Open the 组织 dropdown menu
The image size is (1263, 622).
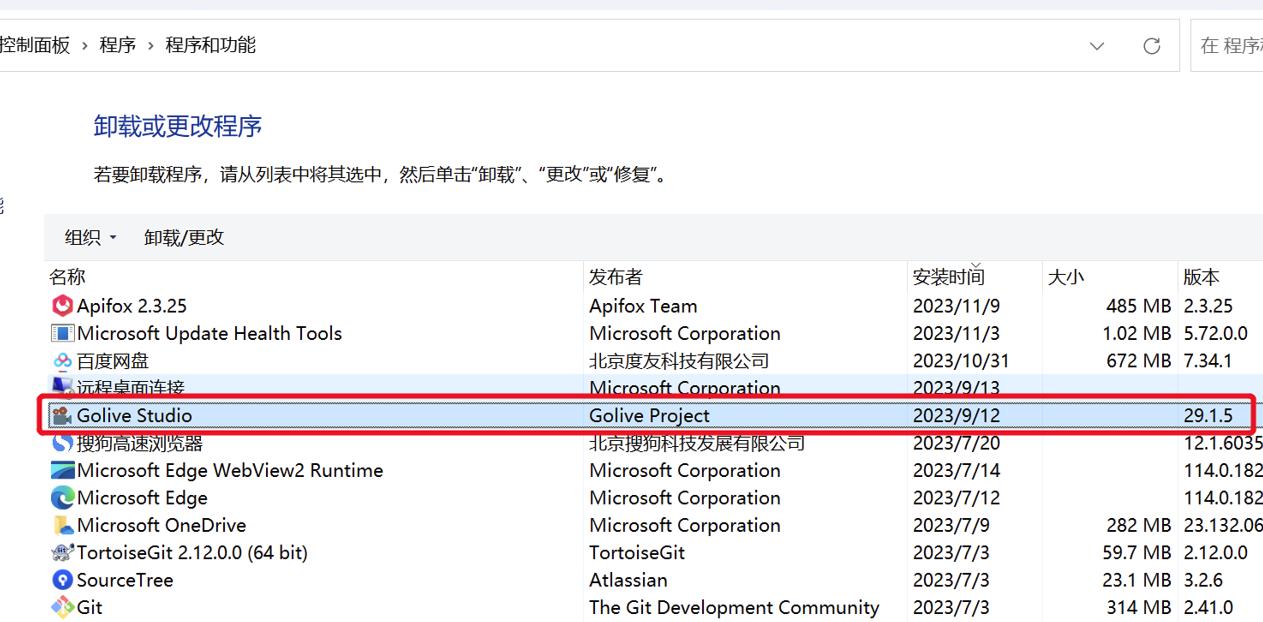(91, 238)
